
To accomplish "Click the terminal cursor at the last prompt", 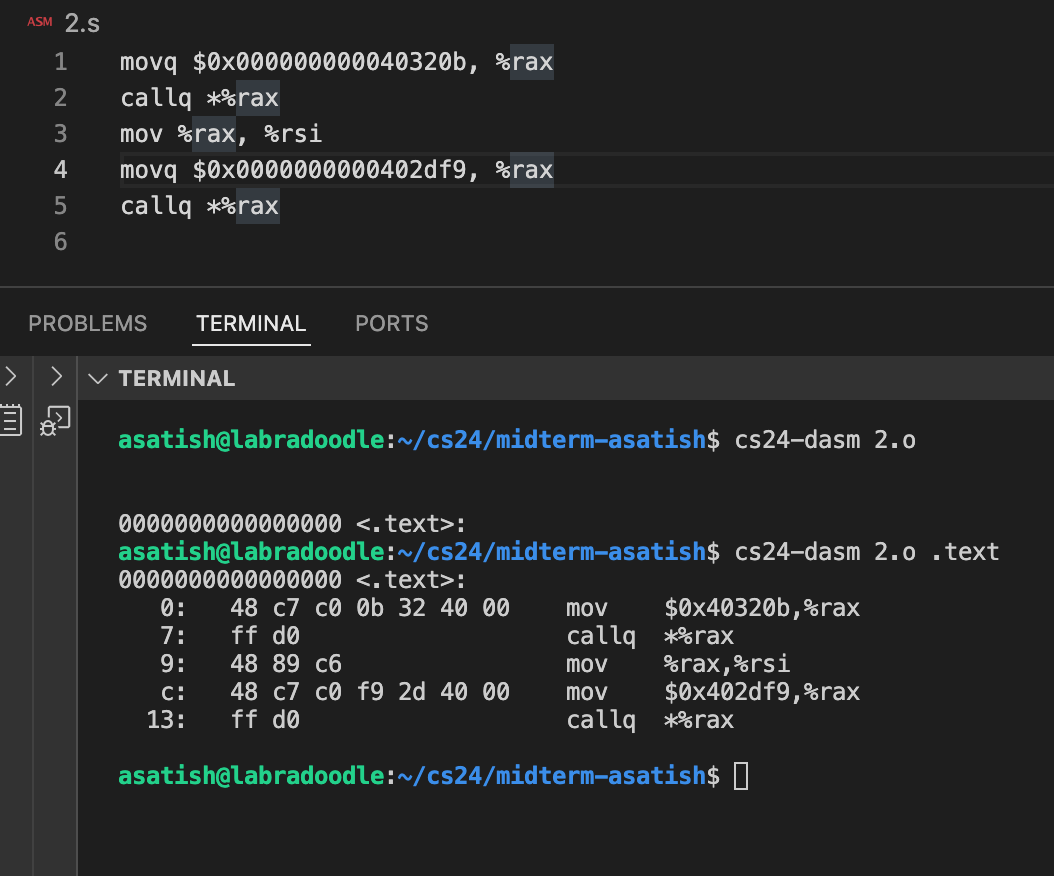I will click(x=740, y=775).
